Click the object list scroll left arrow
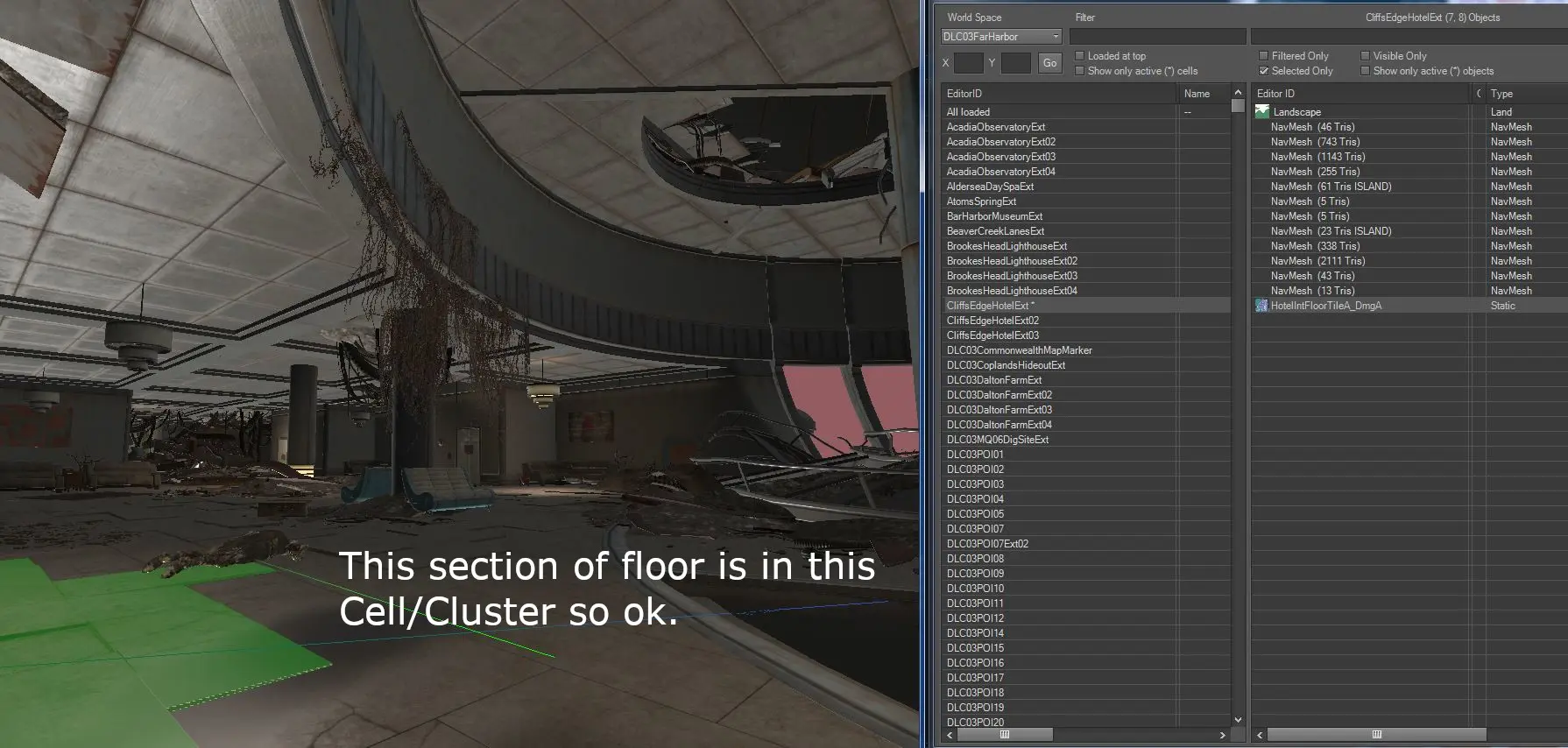Screen dimensions: 1568x748 1259,735
